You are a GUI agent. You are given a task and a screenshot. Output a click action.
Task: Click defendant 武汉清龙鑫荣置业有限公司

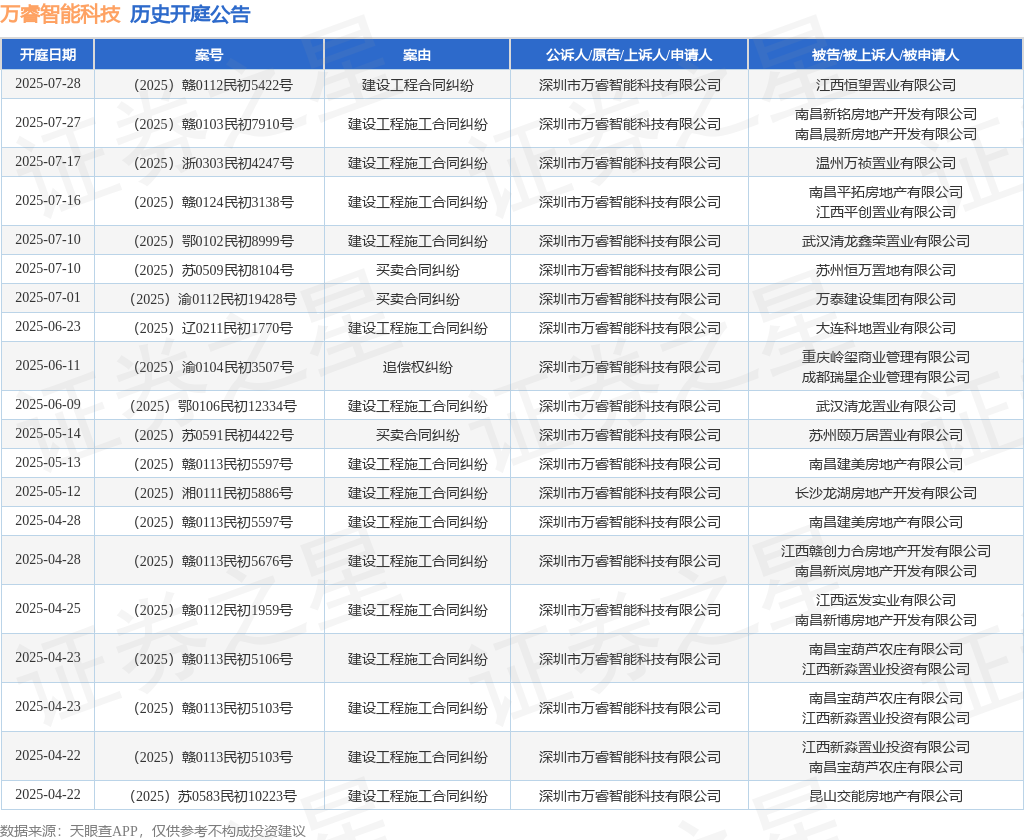point(886,241)
